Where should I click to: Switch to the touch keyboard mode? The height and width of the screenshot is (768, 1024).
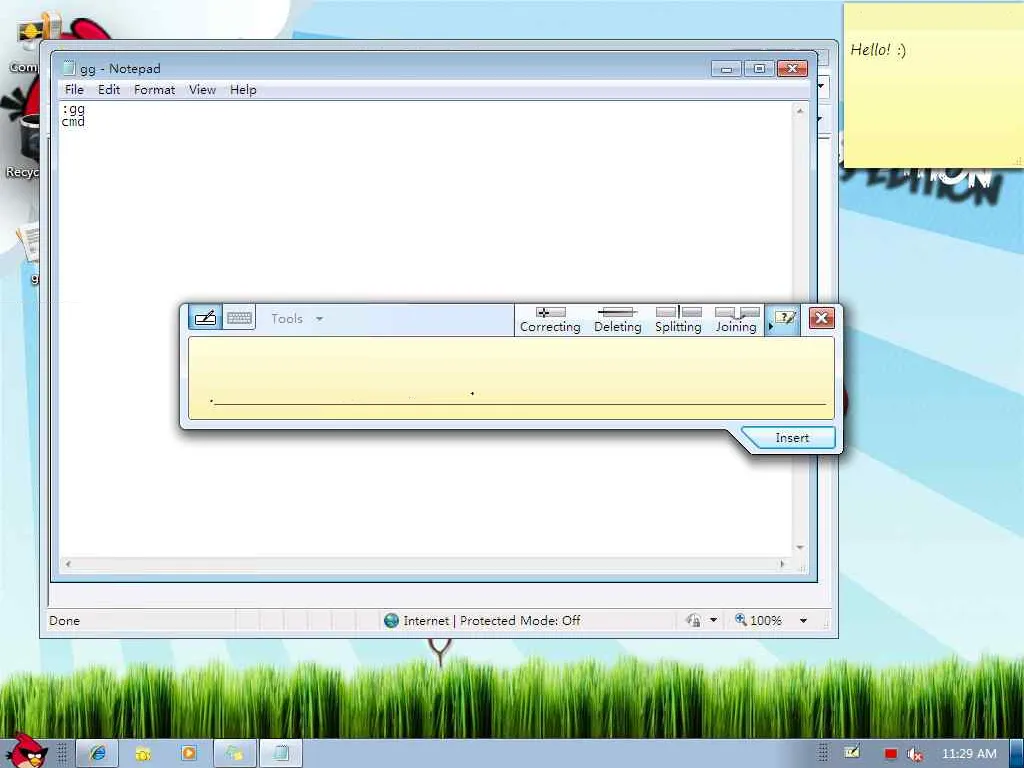(x=239, y=318)
